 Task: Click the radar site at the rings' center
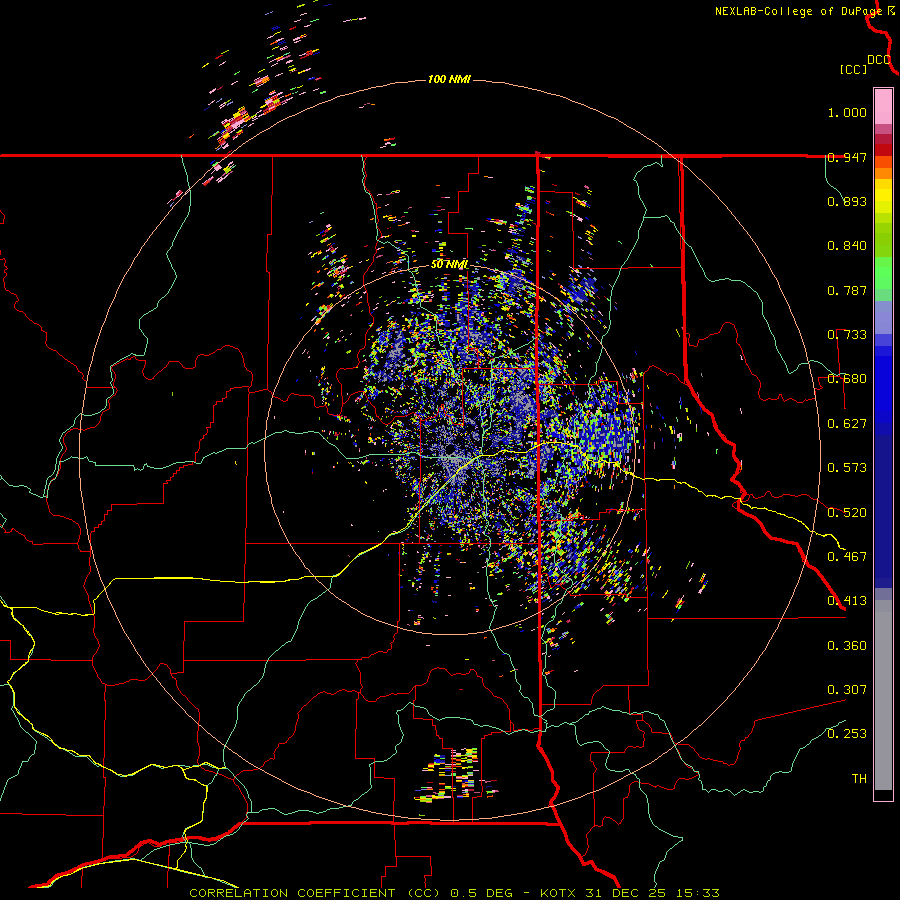tap(450, 449)
